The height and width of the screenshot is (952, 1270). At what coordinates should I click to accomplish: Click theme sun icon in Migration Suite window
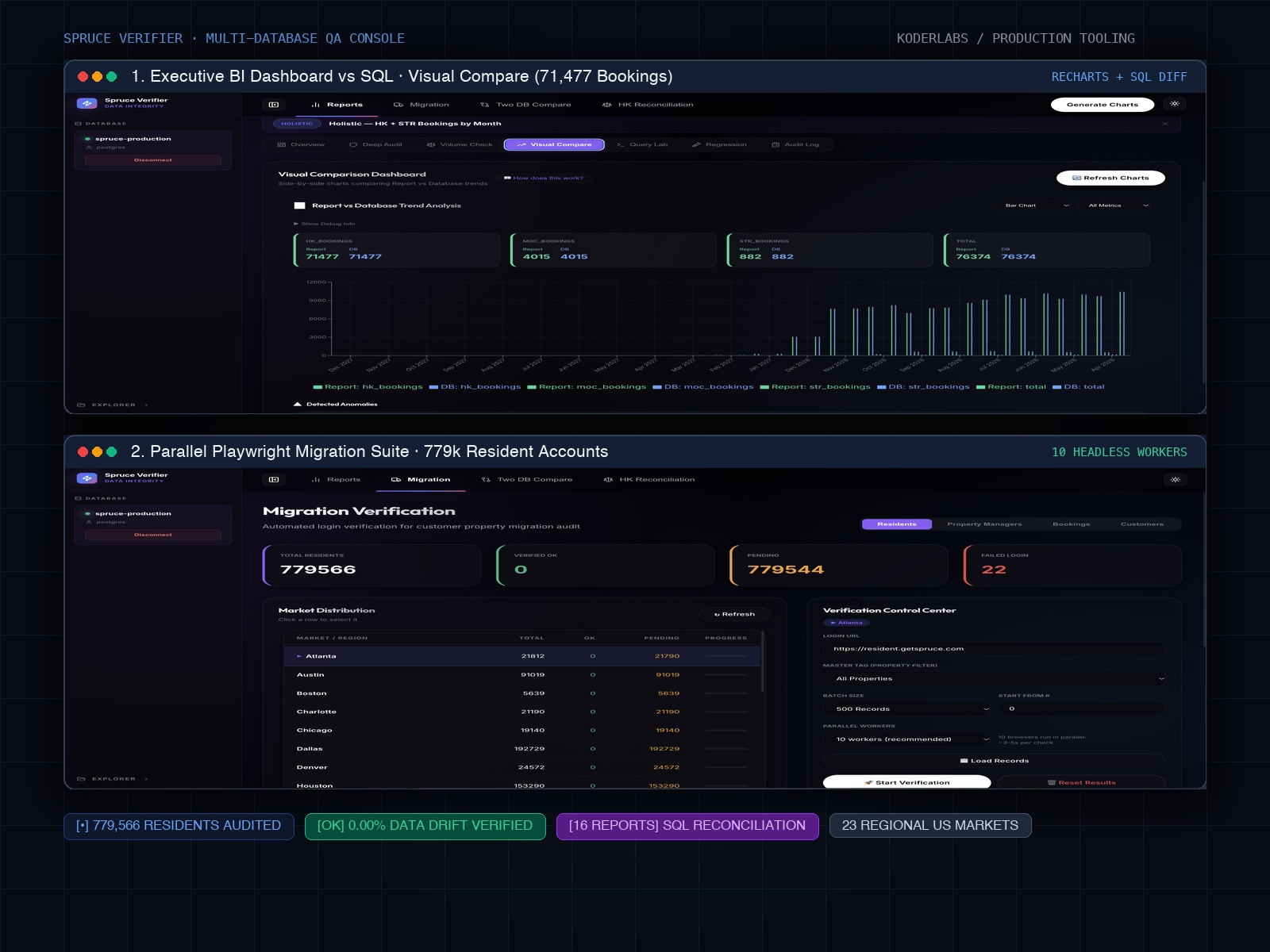click(1175, 479)
